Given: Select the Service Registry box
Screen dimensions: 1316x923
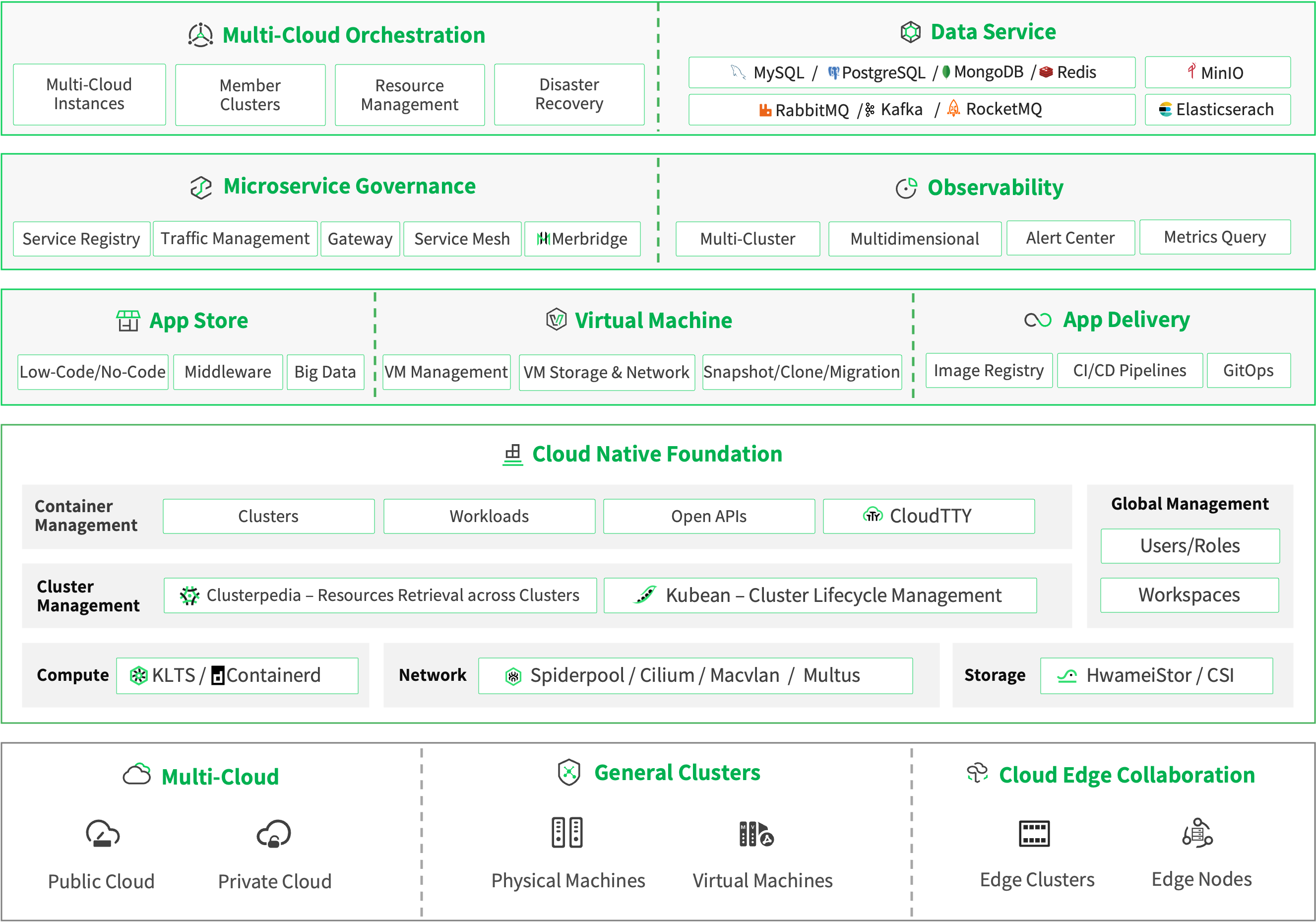Looking at the screenshot, I should pos(81,239).
